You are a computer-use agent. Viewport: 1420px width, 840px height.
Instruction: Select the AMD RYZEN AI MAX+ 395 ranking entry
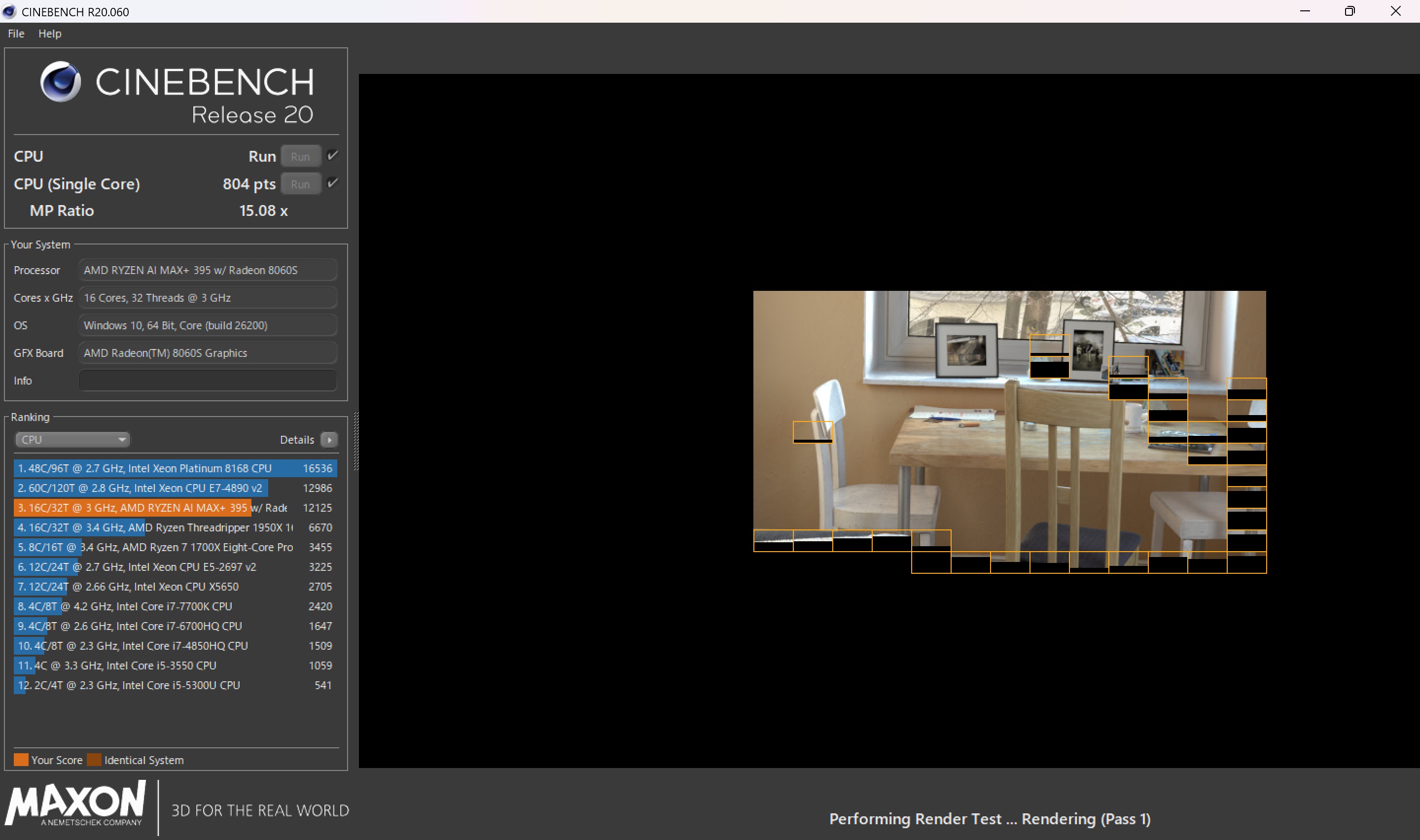176,508
